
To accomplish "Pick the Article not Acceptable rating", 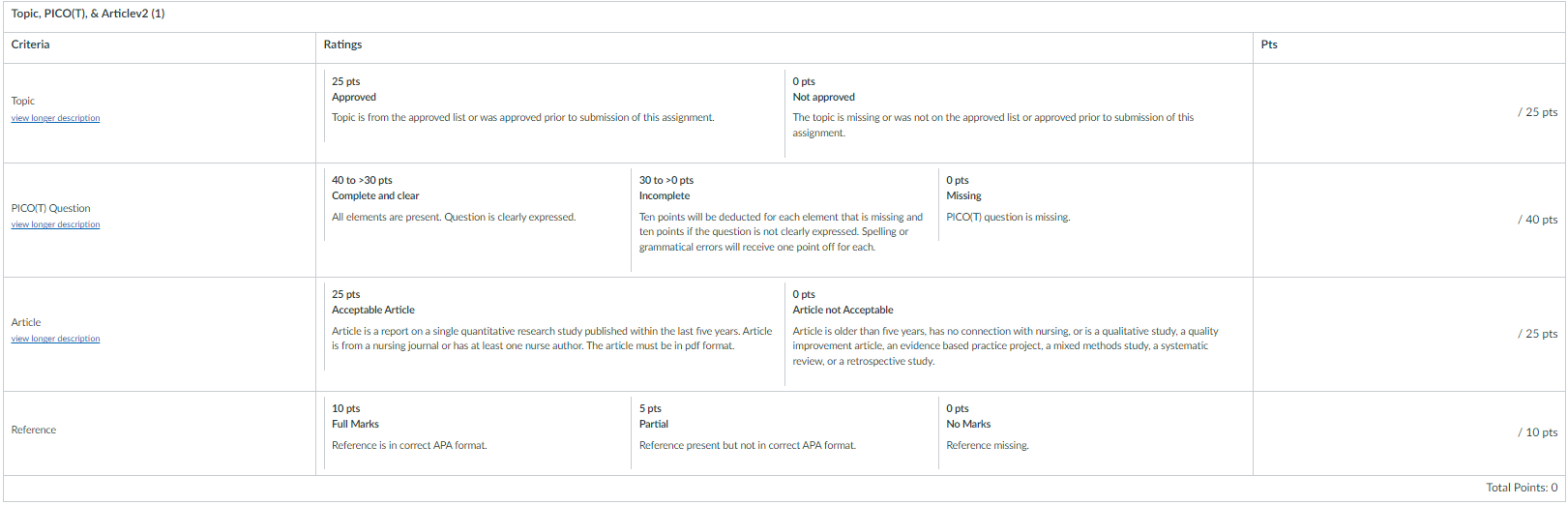I will (1015, 334).
